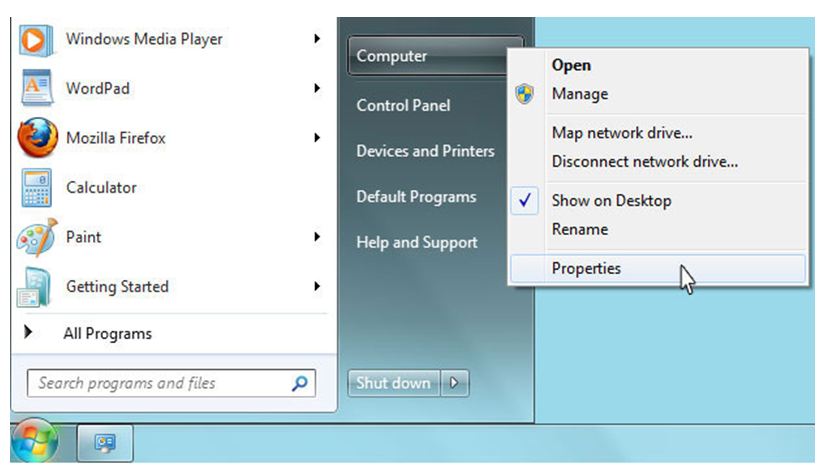The image size is (828, 465).
Task: Choose Manage from the context menu
Action: [x=580, y=94]
